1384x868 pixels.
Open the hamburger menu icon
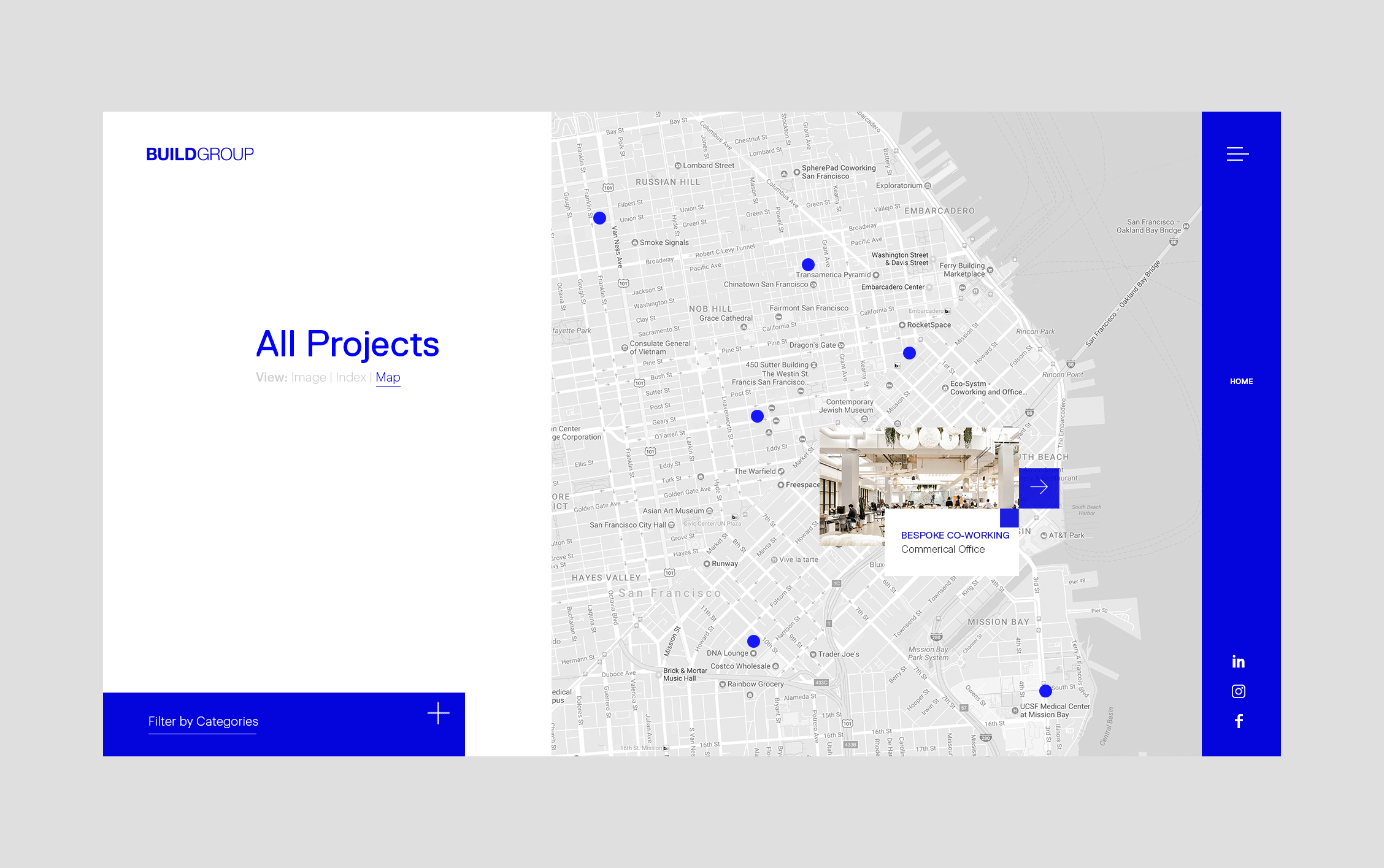tap(1237, 154)
